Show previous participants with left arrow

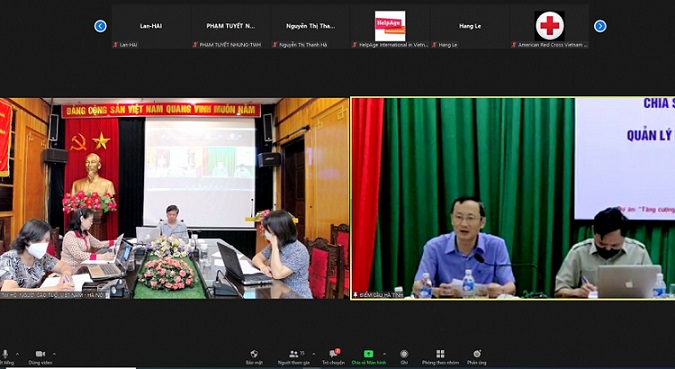[100, 26]
